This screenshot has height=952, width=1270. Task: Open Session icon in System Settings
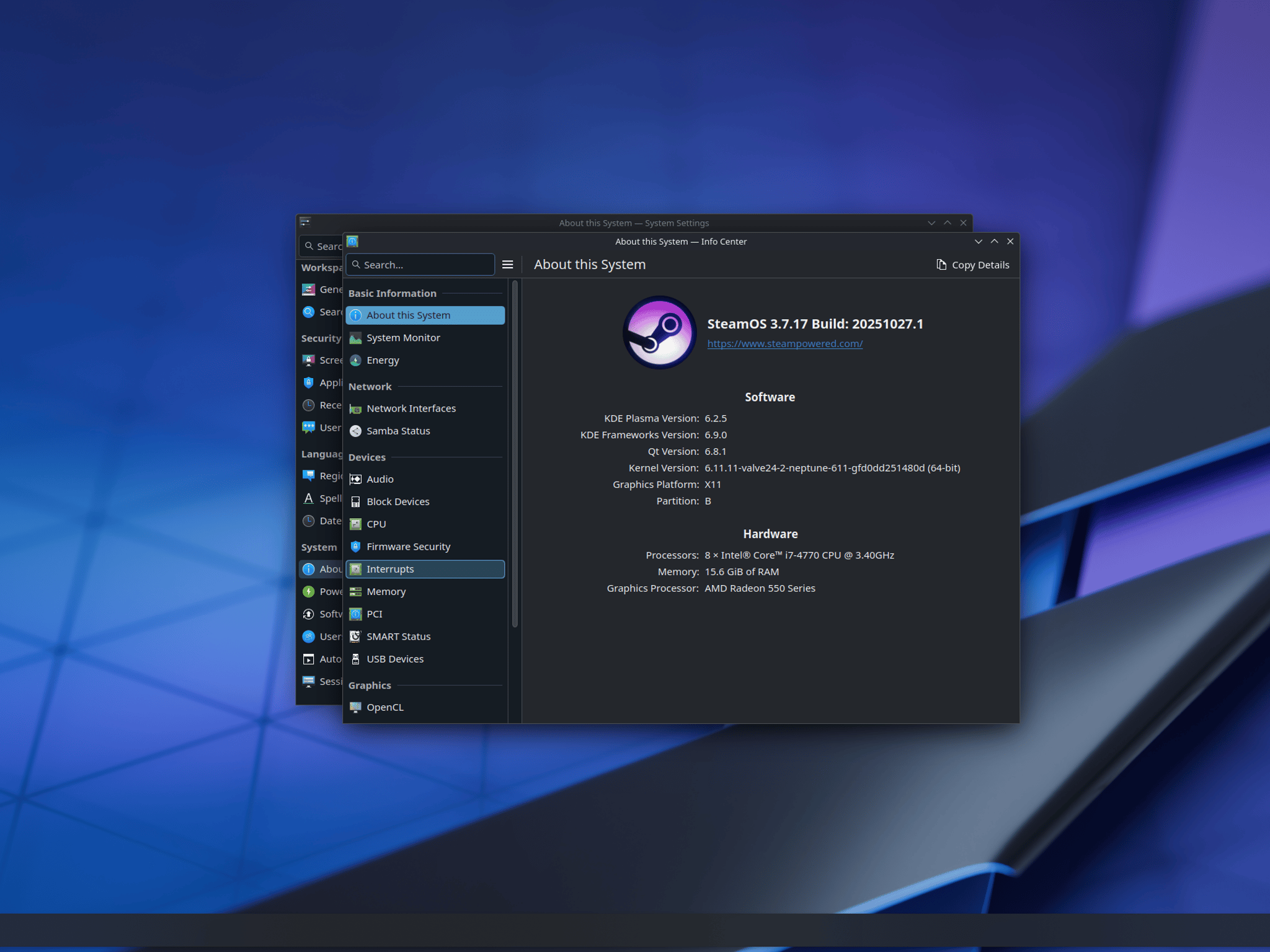(308, 682)
